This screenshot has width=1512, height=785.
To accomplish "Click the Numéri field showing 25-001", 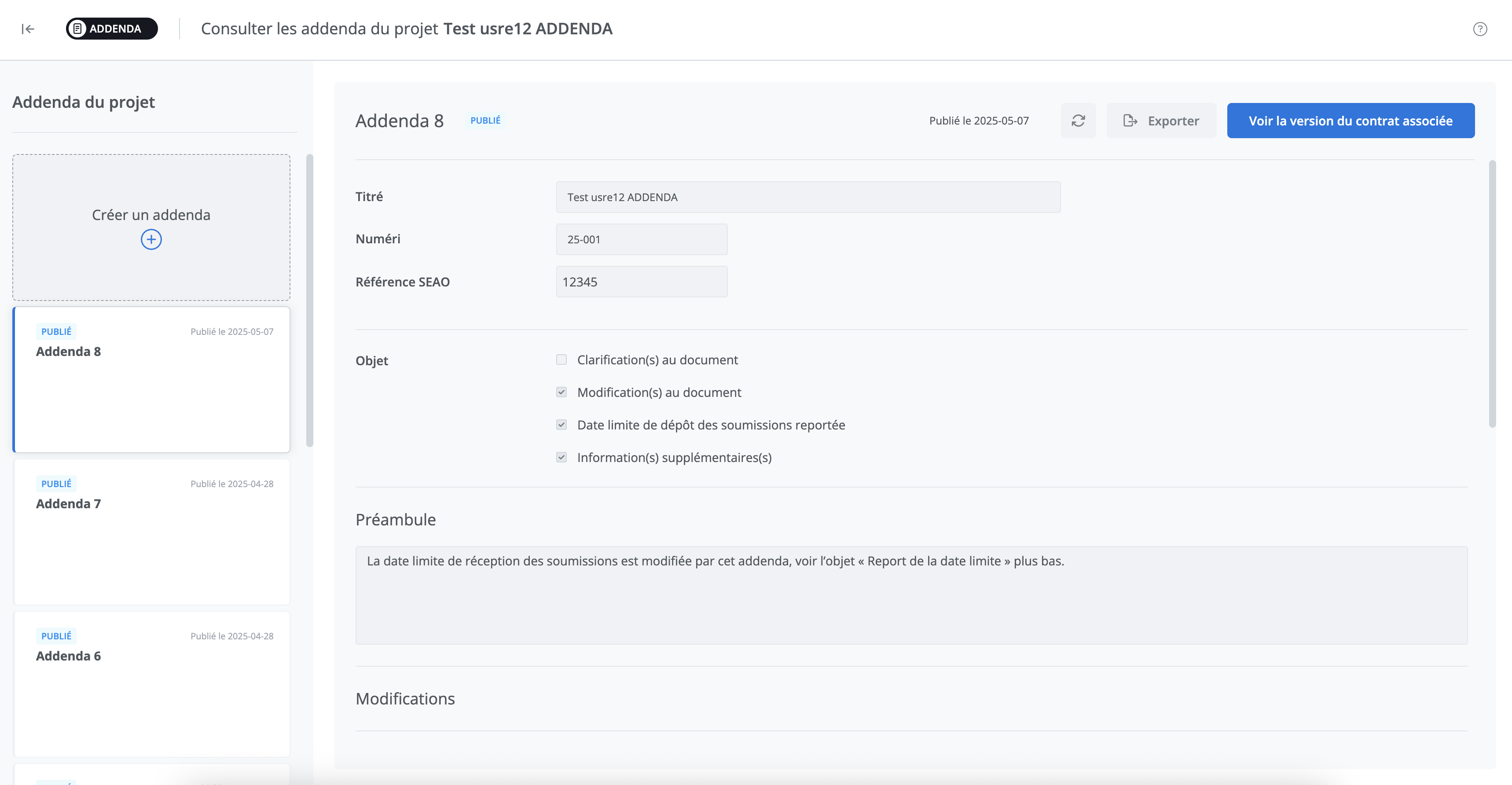I will [641, 239].
